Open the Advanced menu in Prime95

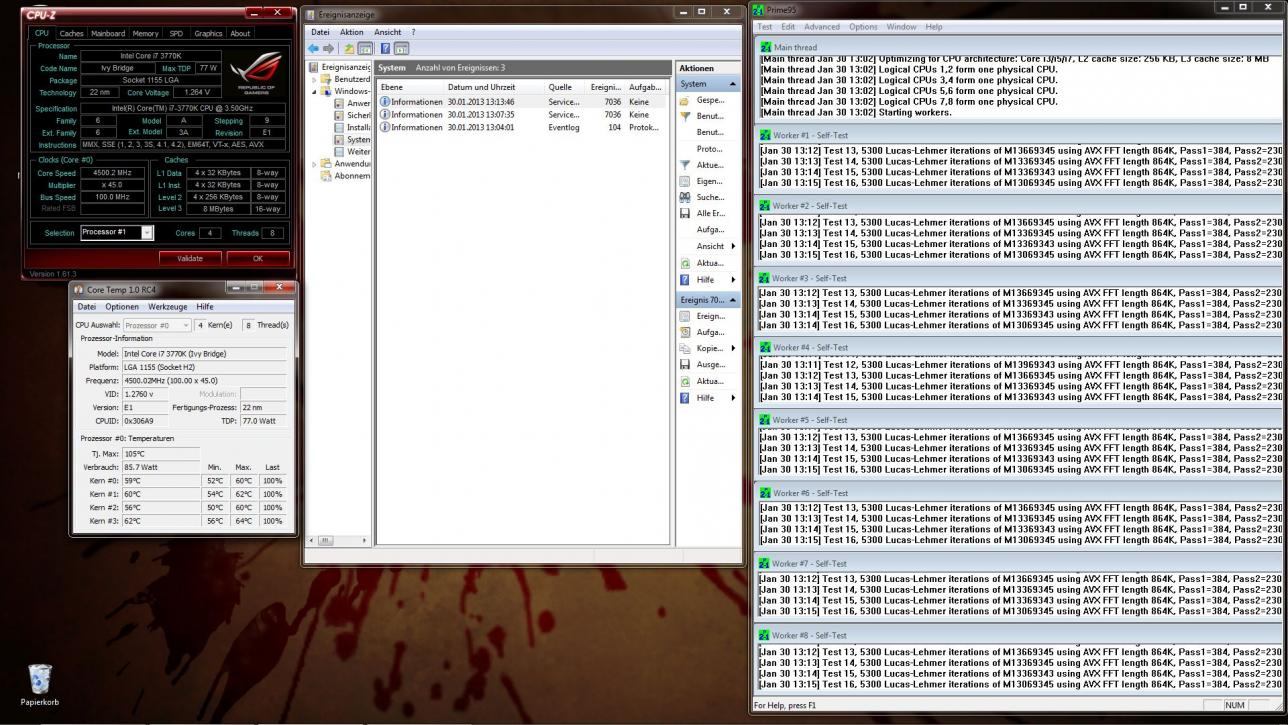click(x=822, y=27)
